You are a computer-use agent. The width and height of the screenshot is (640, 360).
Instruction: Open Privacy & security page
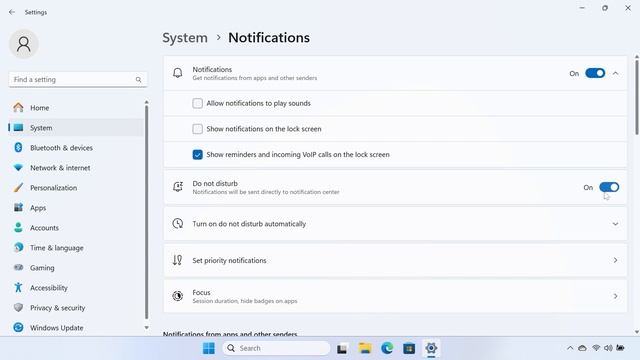[x=76, y=308]
